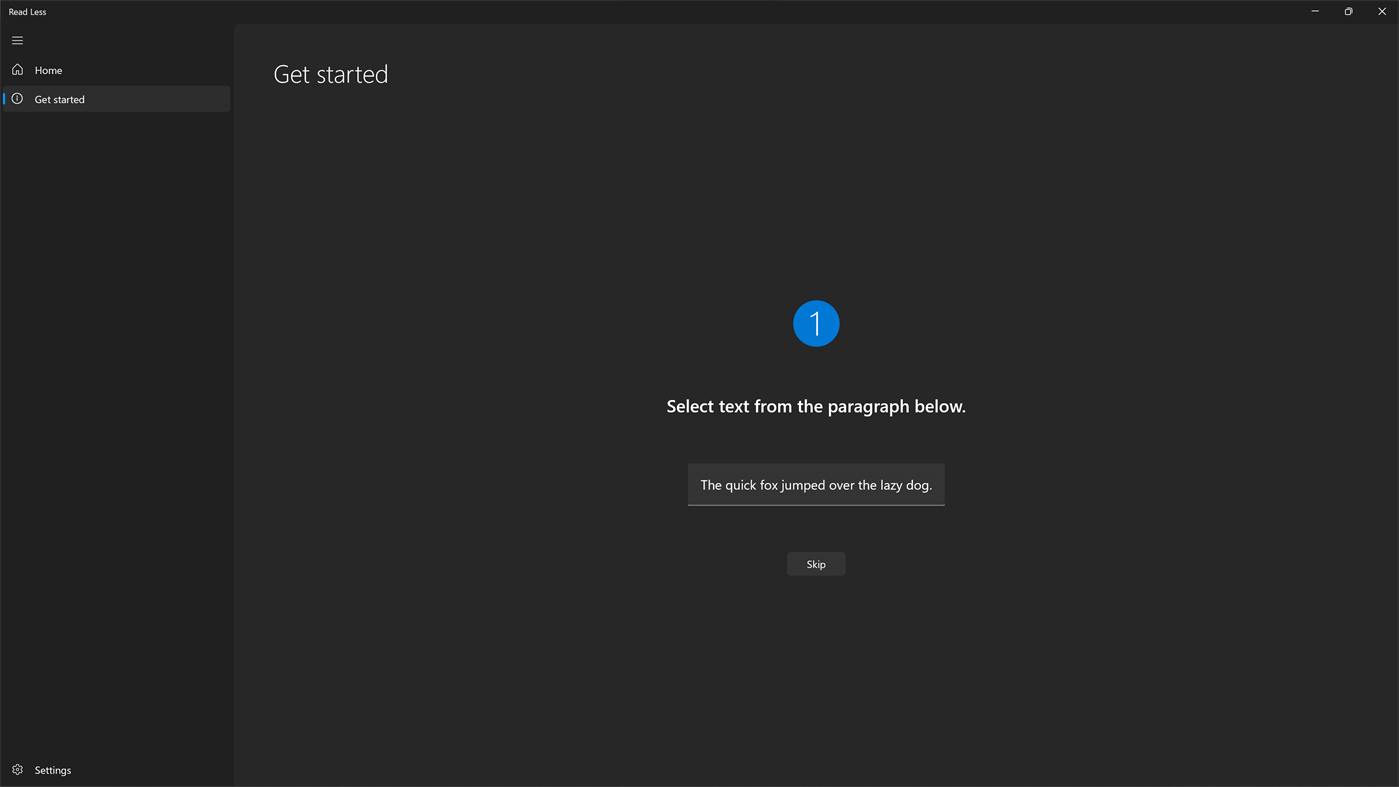The width and height of the screenshot is (1399, 787).
Task: Click the Get started page heading
Action: point(330,72)
